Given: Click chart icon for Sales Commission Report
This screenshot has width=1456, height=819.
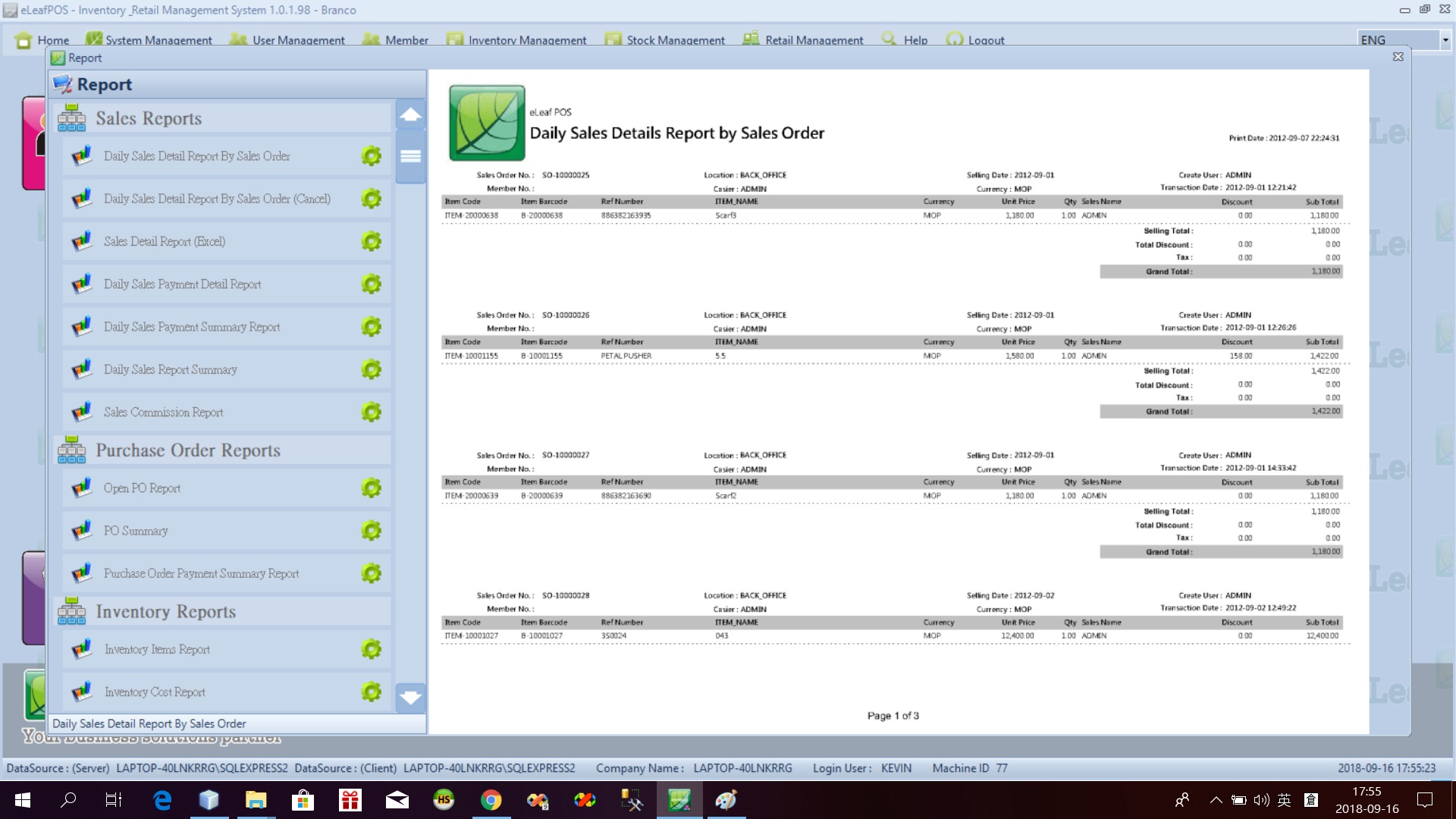Looking at the screenshot, I should pos(82,412).
